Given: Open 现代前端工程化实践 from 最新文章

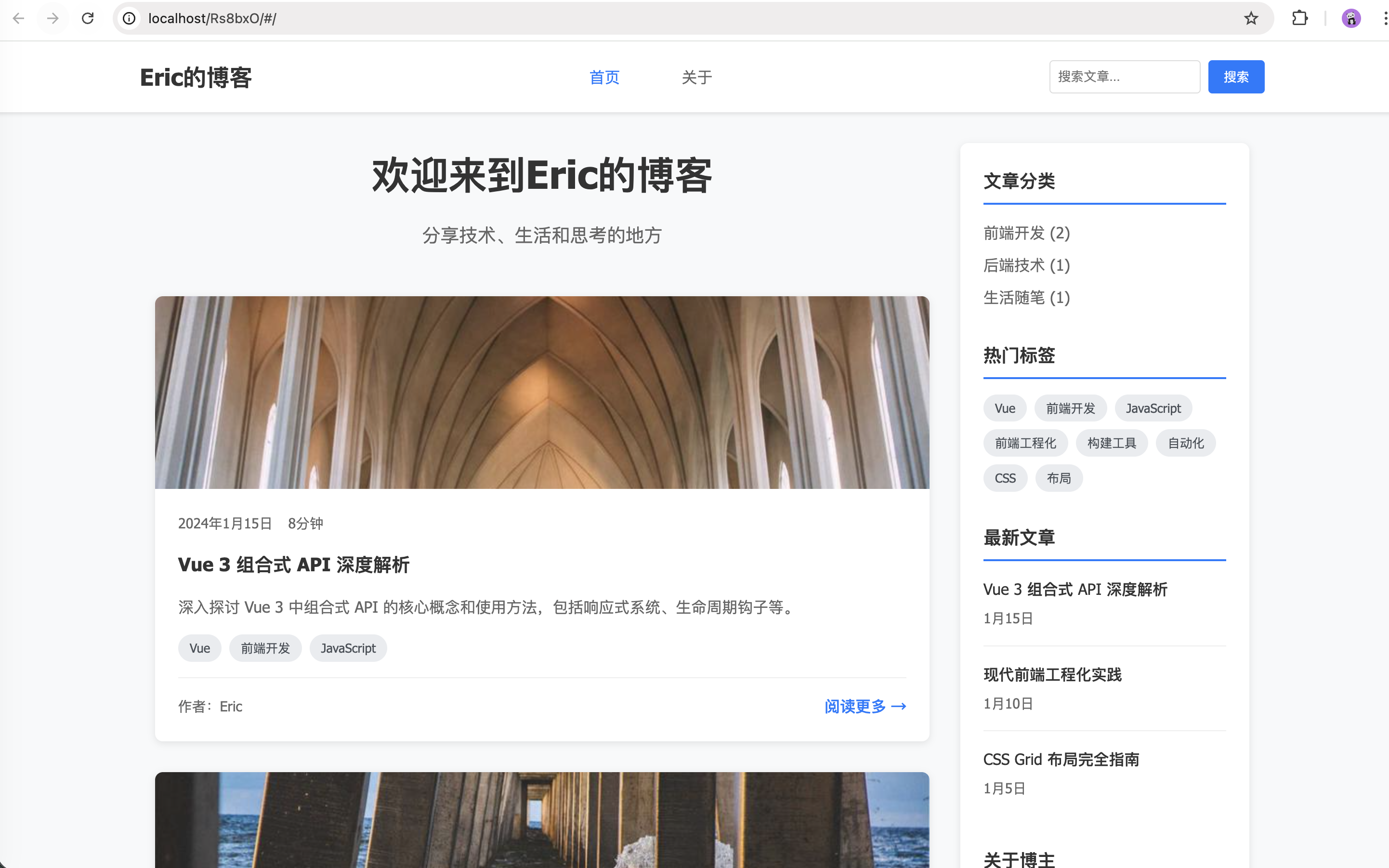Looking at the screenshot, I should coord(1051,675).
